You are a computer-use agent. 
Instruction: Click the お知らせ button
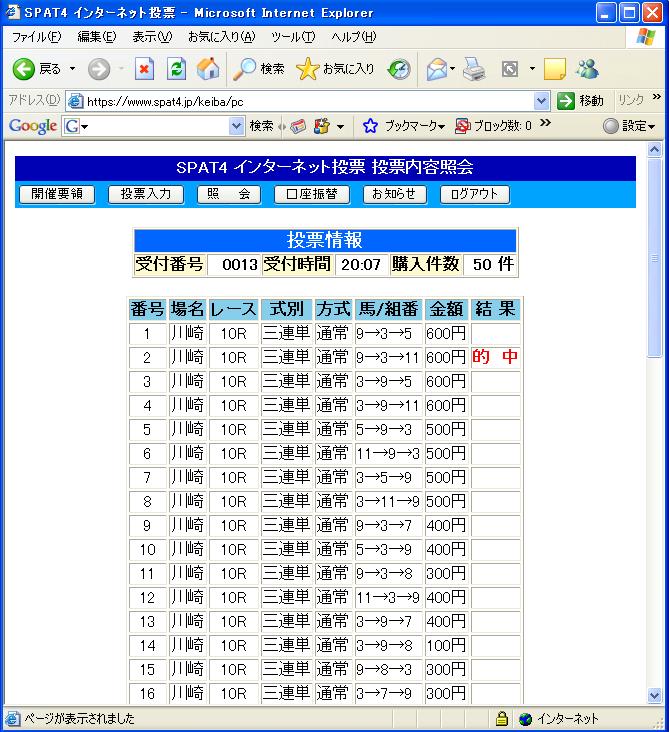tap(394, 194)
